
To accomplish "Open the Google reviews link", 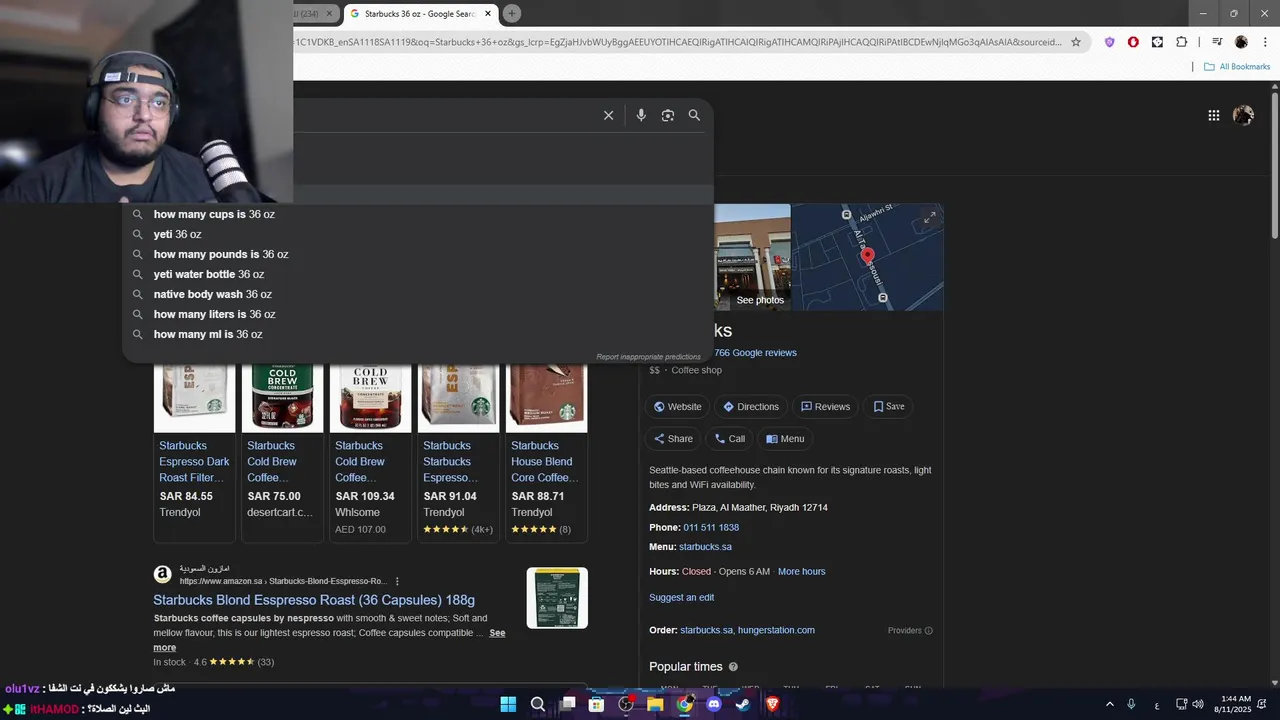I will (755, 353).
